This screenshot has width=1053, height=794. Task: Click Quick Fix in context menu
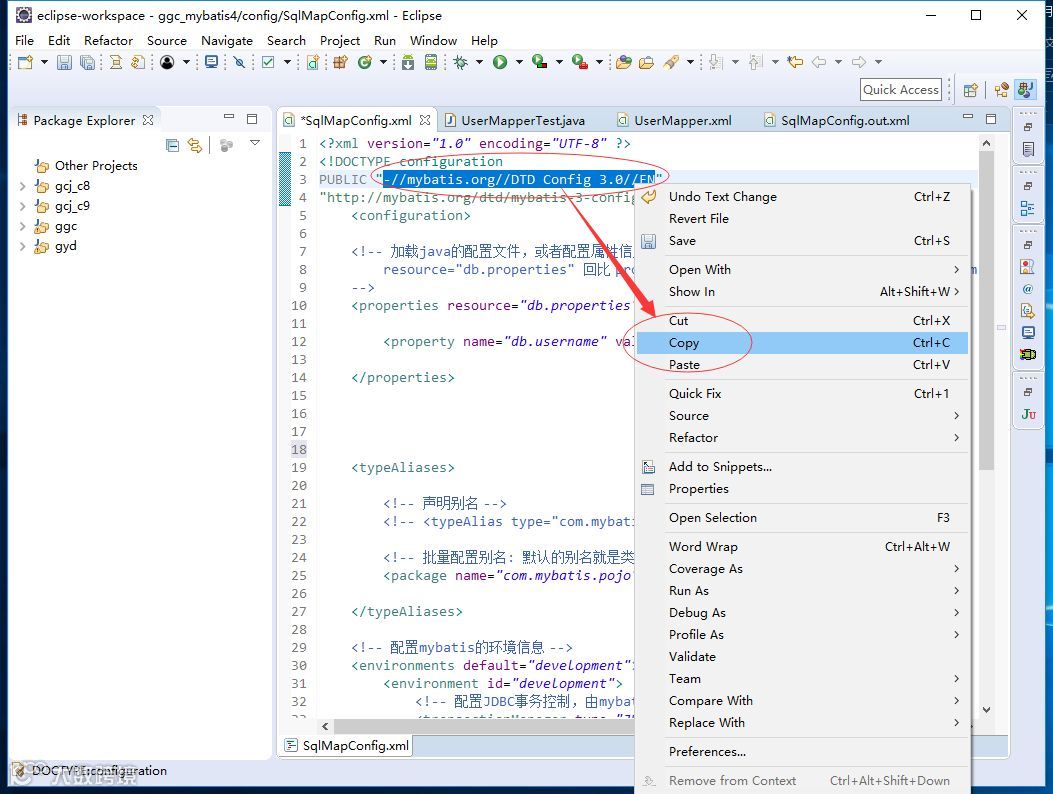(802, 394)
